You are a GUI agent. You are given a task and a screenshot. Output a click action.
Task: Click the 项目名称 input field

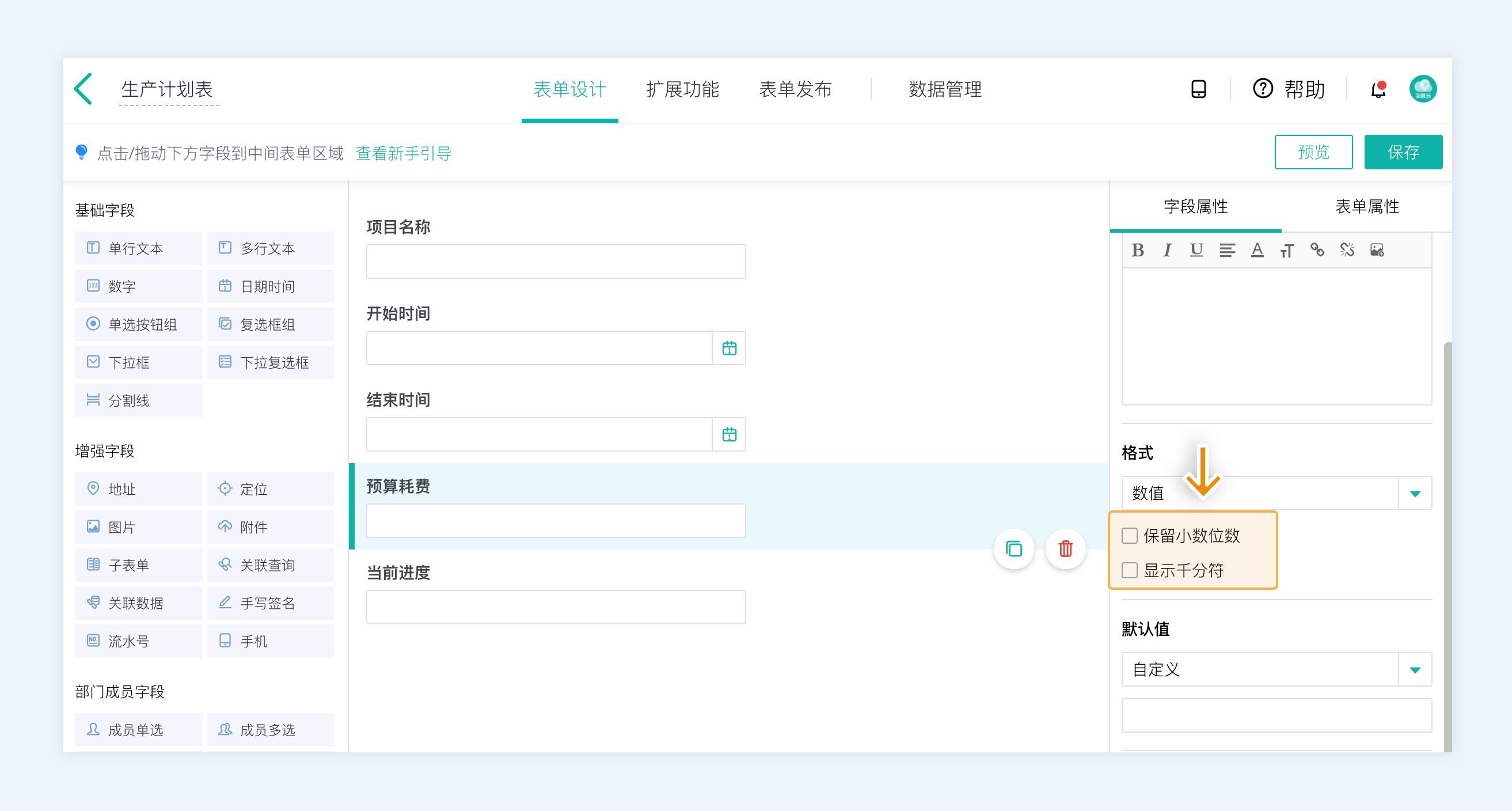(555, 262)
